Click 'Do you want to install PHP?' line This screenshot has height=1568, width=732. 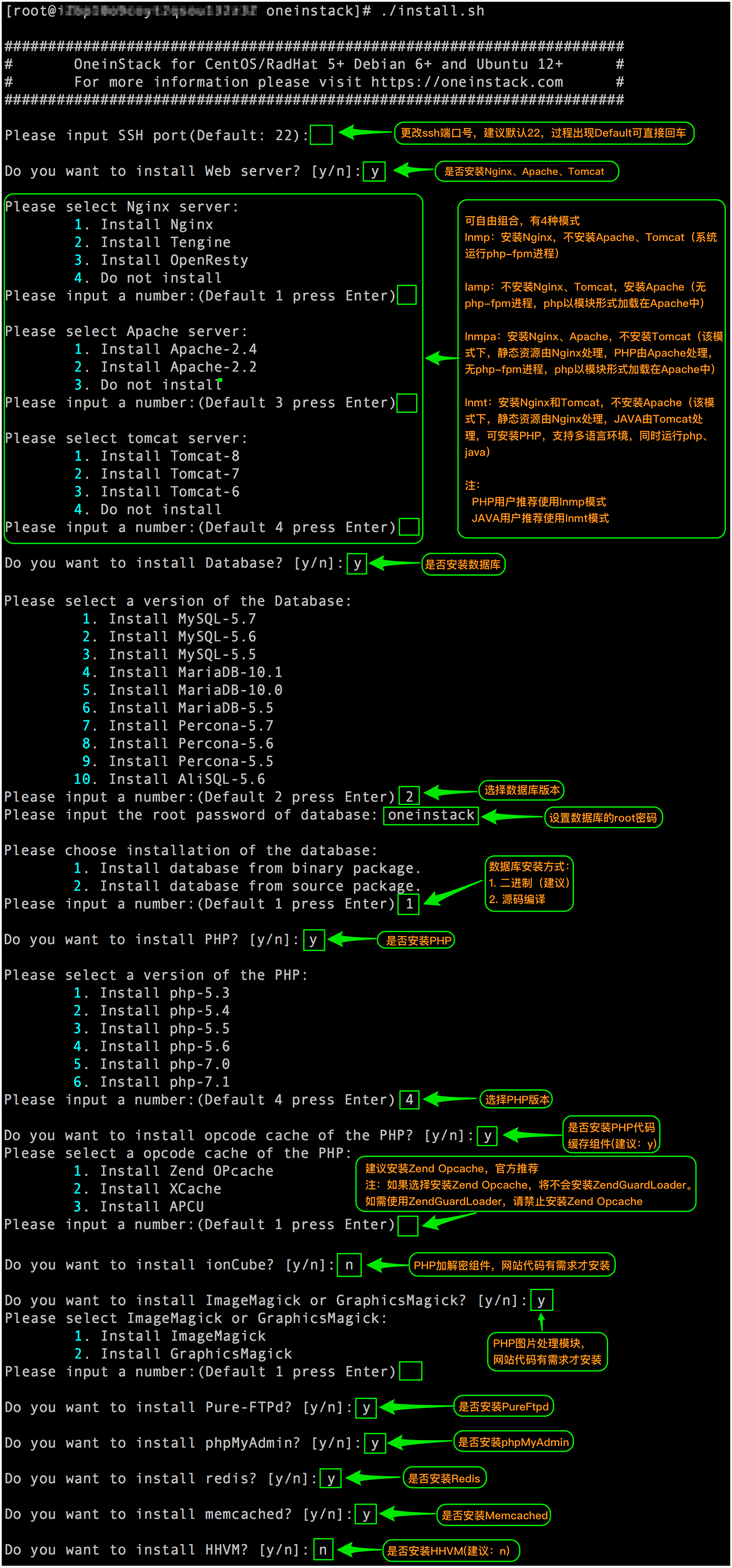[x=152, y=940]
